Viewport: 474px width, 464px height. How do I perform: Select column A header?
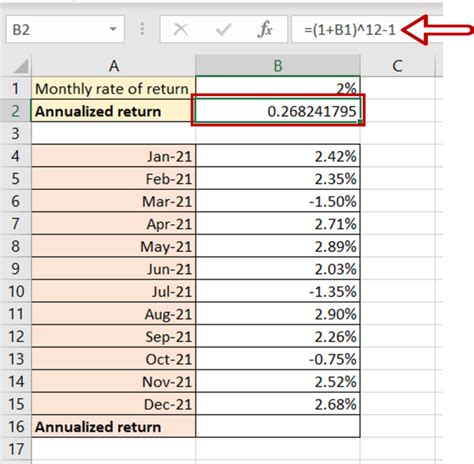[114, 66]
